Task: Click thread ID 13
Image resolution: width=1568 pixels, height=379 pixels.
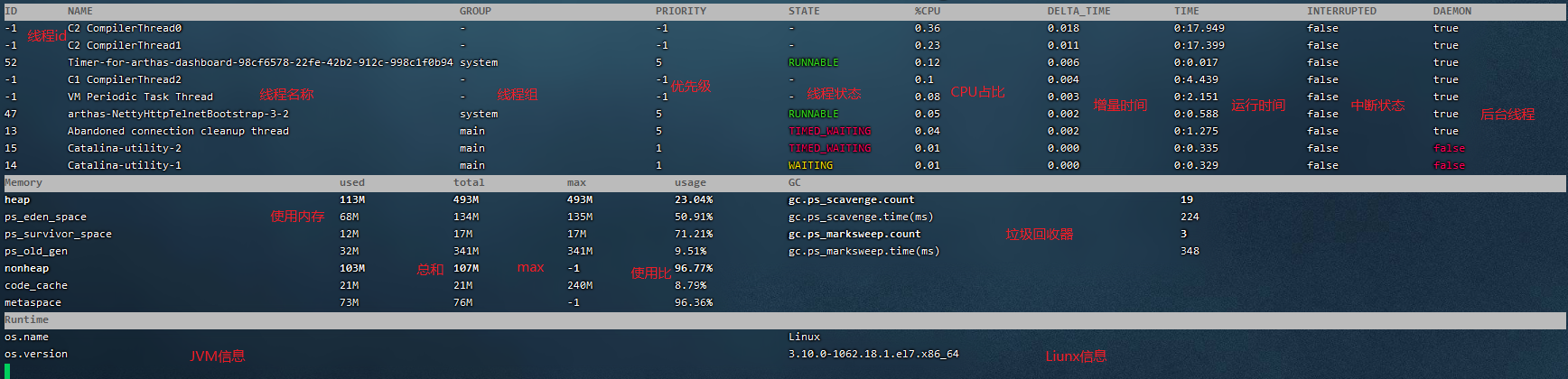Action: [x=11, y=131]
